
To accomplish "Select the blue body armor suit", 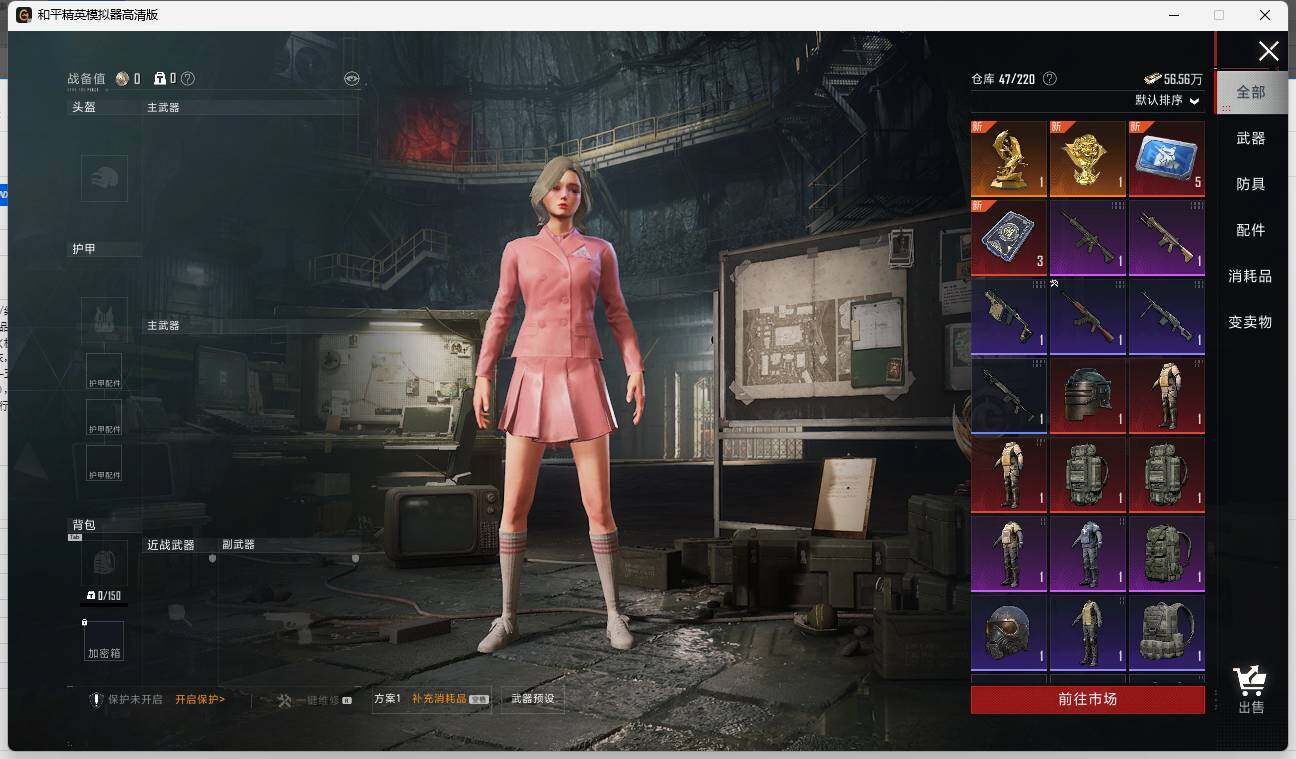I will coord(1087,554).
